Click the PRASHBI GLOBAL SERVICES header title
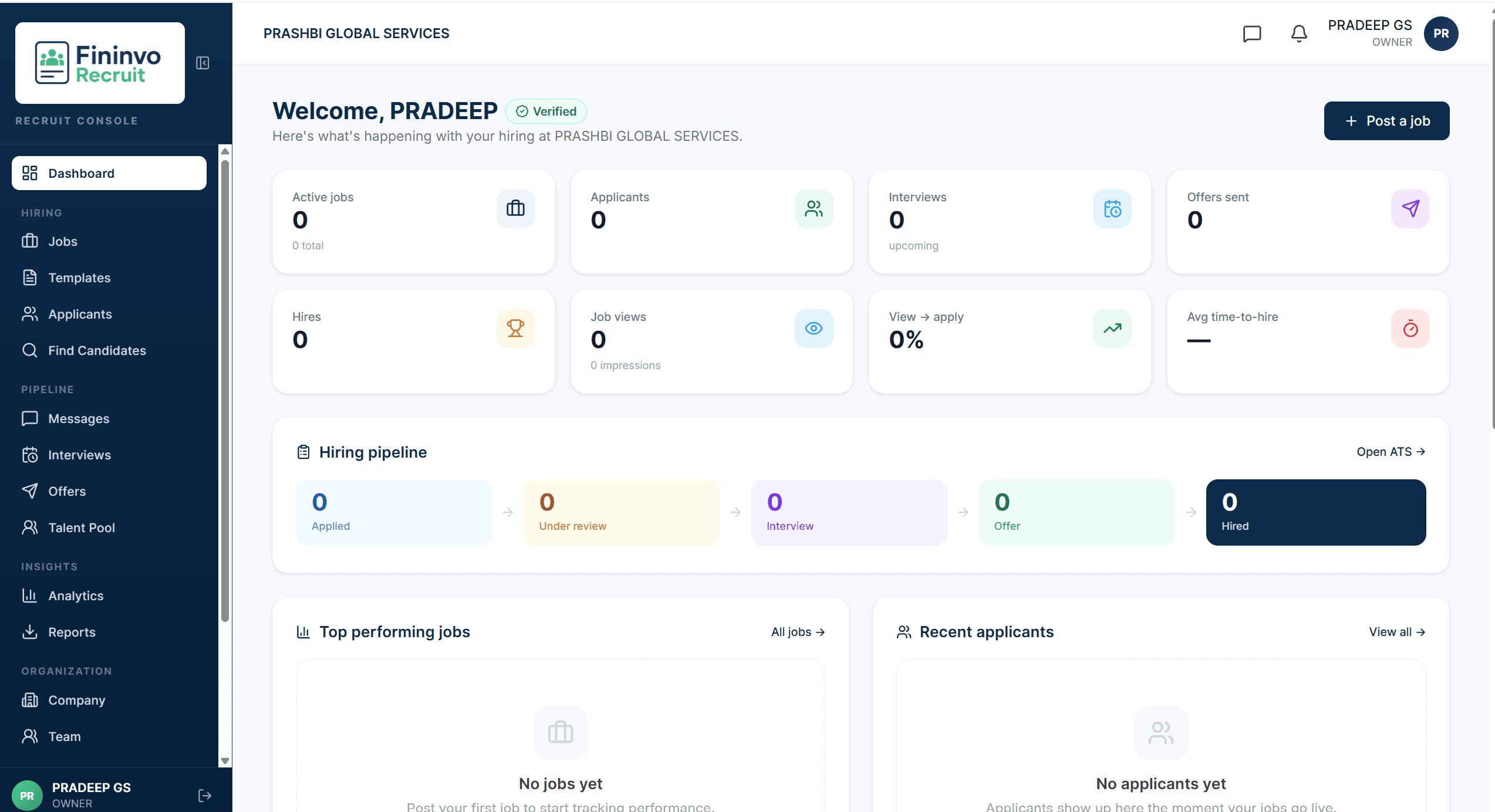1495x812 pixels. point(356,33)
